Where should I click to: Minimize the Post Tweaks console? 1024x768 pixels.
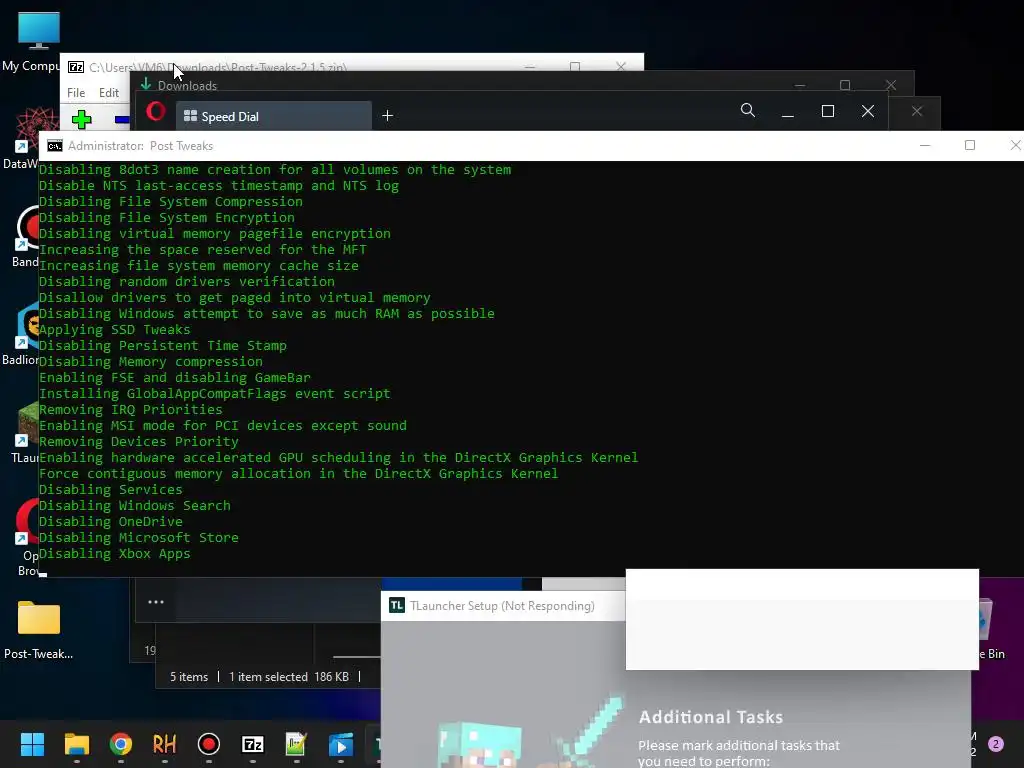[925, 145]
